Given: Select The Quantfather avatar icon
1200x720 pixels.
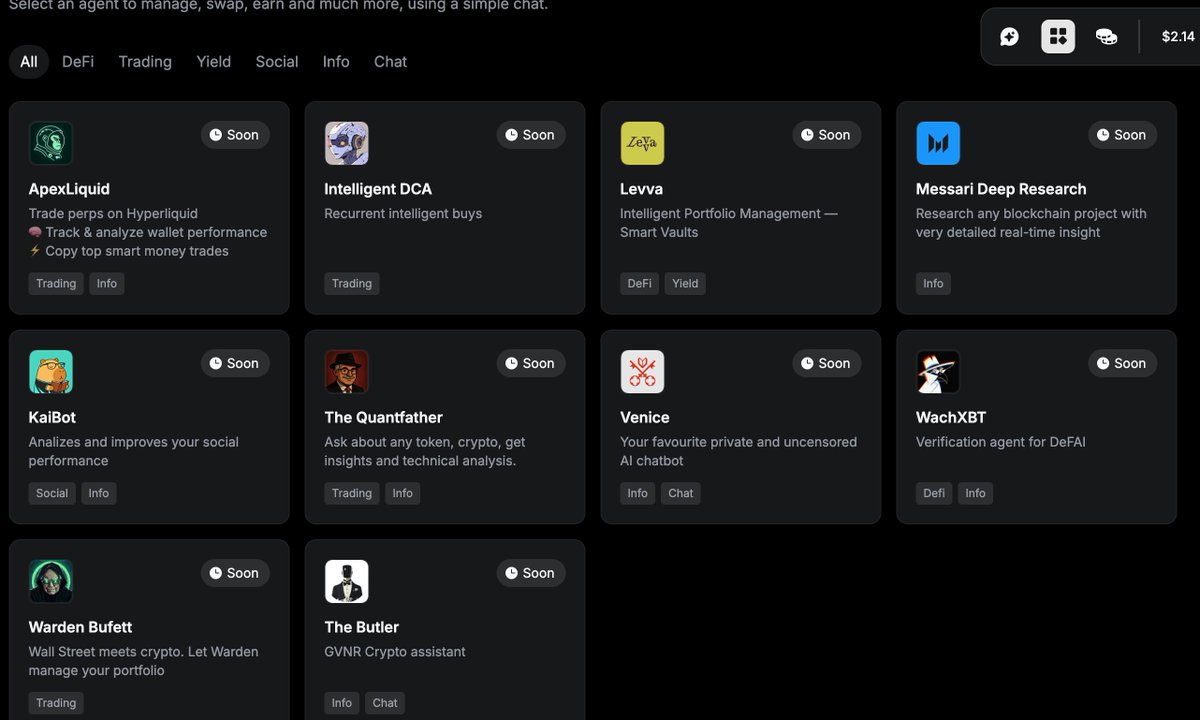Looking at the screenshot, I should [x=347, y=372].
